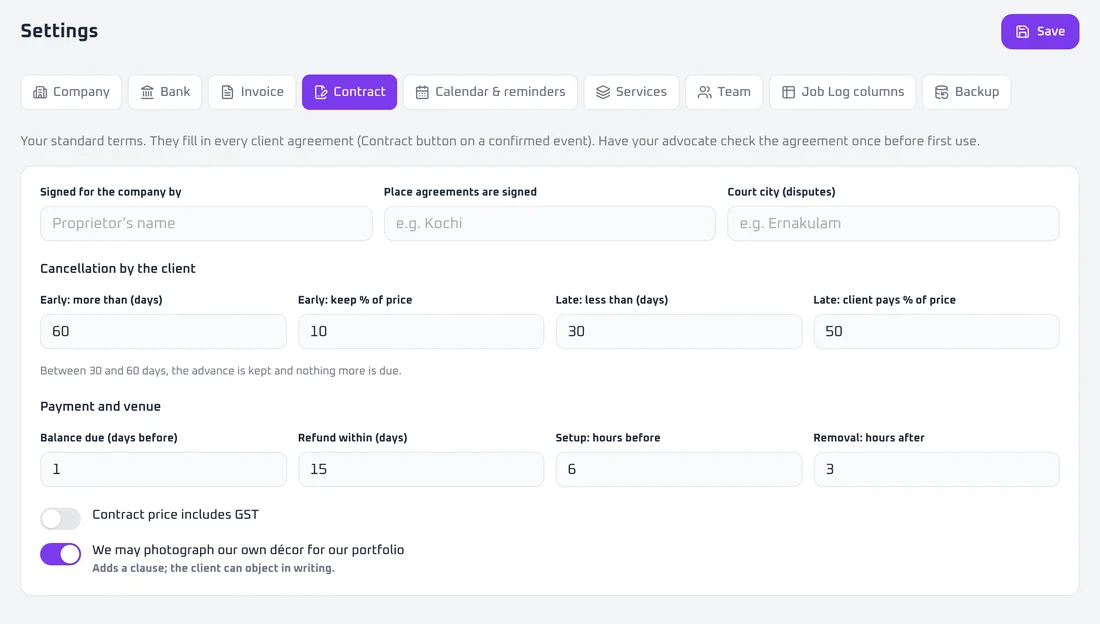Click 'Contract price includes GST' label
The image size is (1100, 624).
pos(175,515)
